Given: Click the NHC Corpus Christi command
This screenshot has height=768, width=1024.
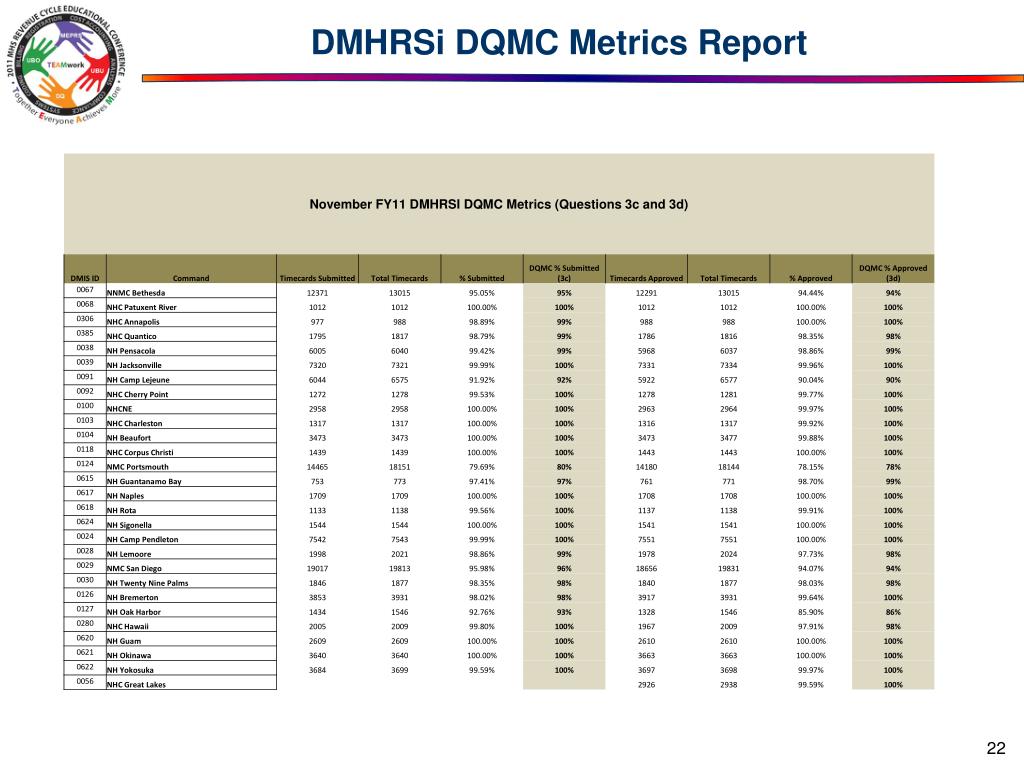Looking at the screenshot, I should click(140, 452).
